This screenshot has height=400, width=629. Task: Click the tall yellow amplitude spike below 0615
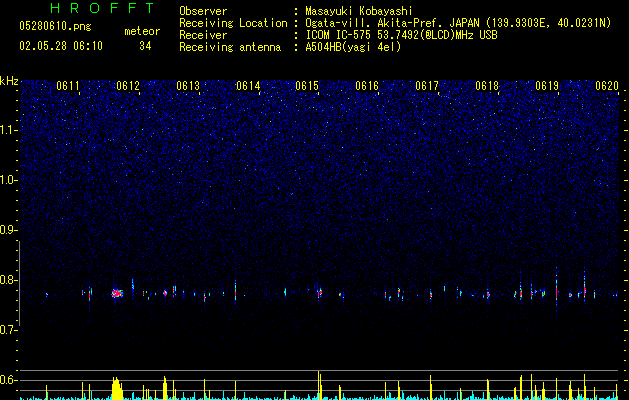[319, 385]
